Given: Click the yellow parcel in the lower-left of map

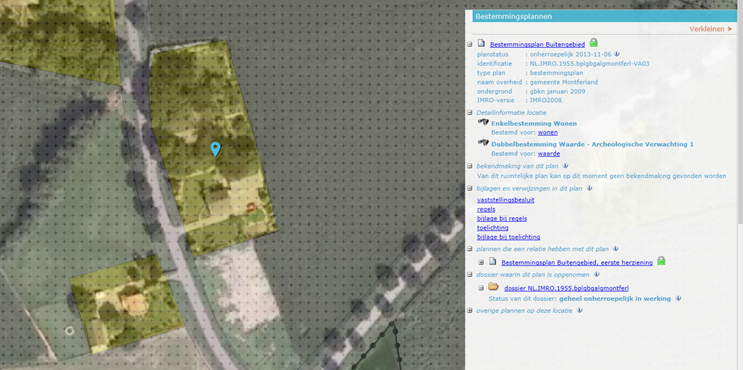Looking at the screenshot, I should point(126,303).
